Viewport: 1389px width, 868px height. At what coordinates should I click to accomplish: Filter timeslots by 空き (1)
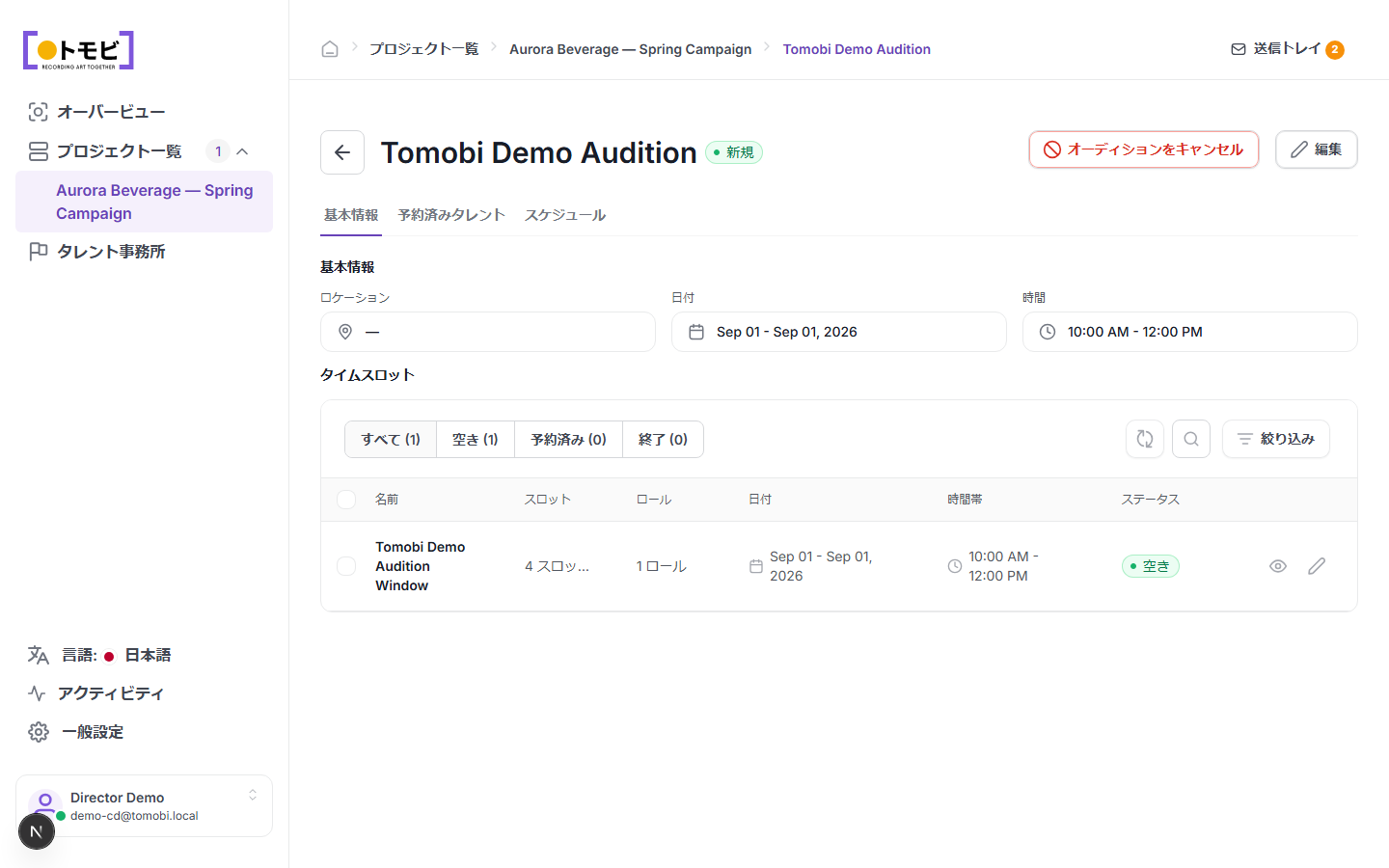(x=476, y=439)
